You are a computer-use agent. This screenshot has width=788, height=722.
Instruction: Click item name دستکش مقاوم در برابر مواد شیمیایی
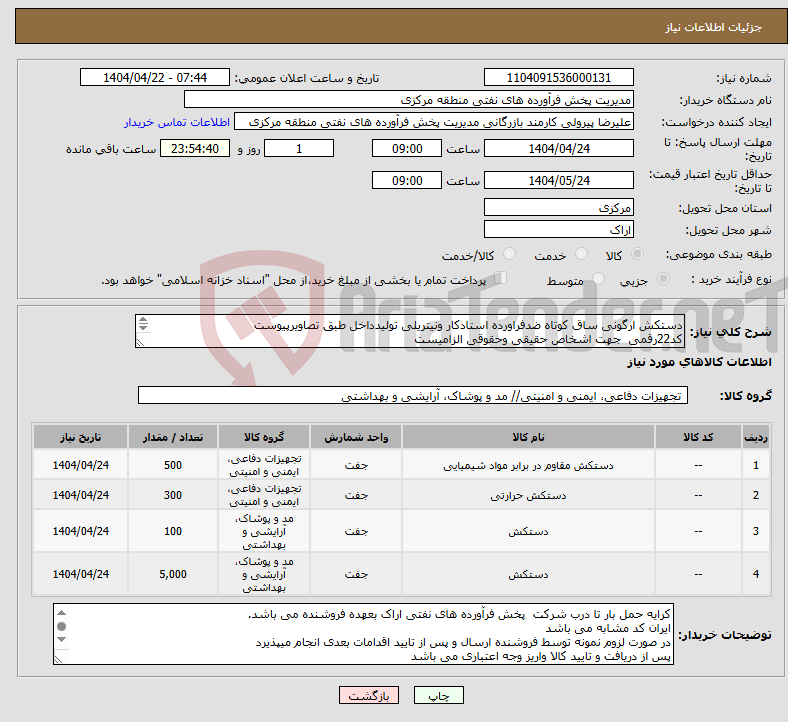[528, 466]
